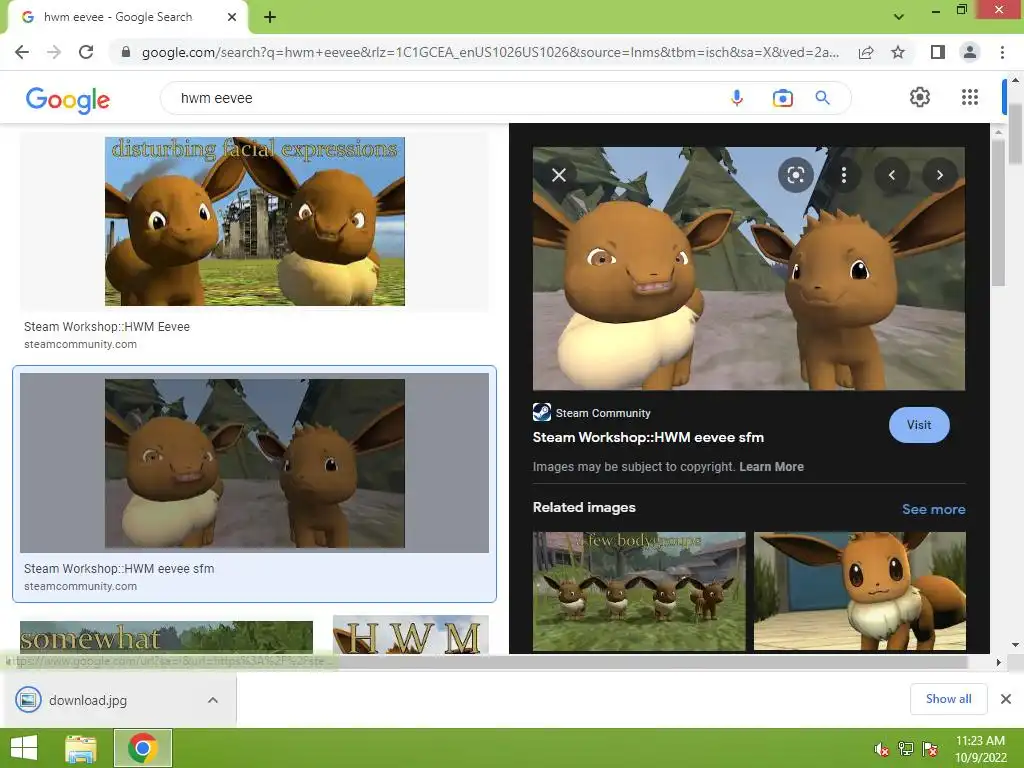Open the 'a few bodygroups' related image
This screenshot has height=768, width=1024.
click(x=639, y=591)
